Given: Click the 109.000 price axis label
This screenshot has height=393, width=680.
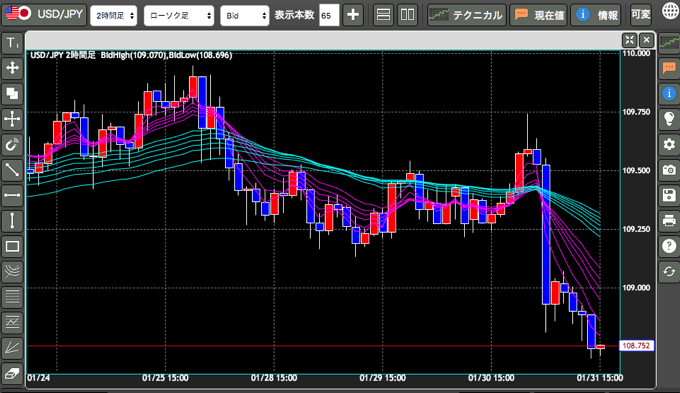Looking at the screenshot, I should [636, 288].
